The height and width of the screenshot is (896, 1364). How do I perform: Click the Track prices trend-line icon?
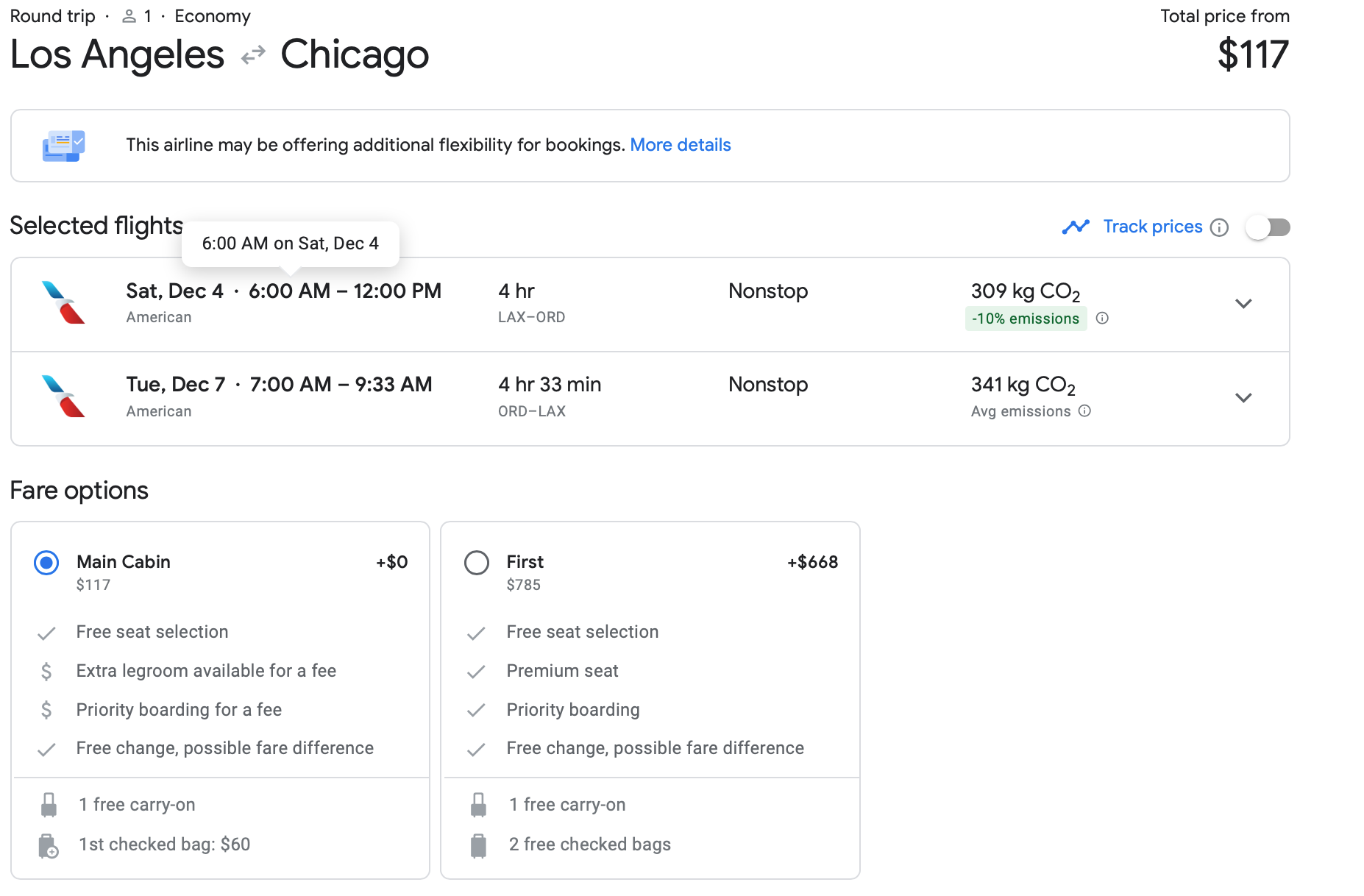click(1076, 227)
